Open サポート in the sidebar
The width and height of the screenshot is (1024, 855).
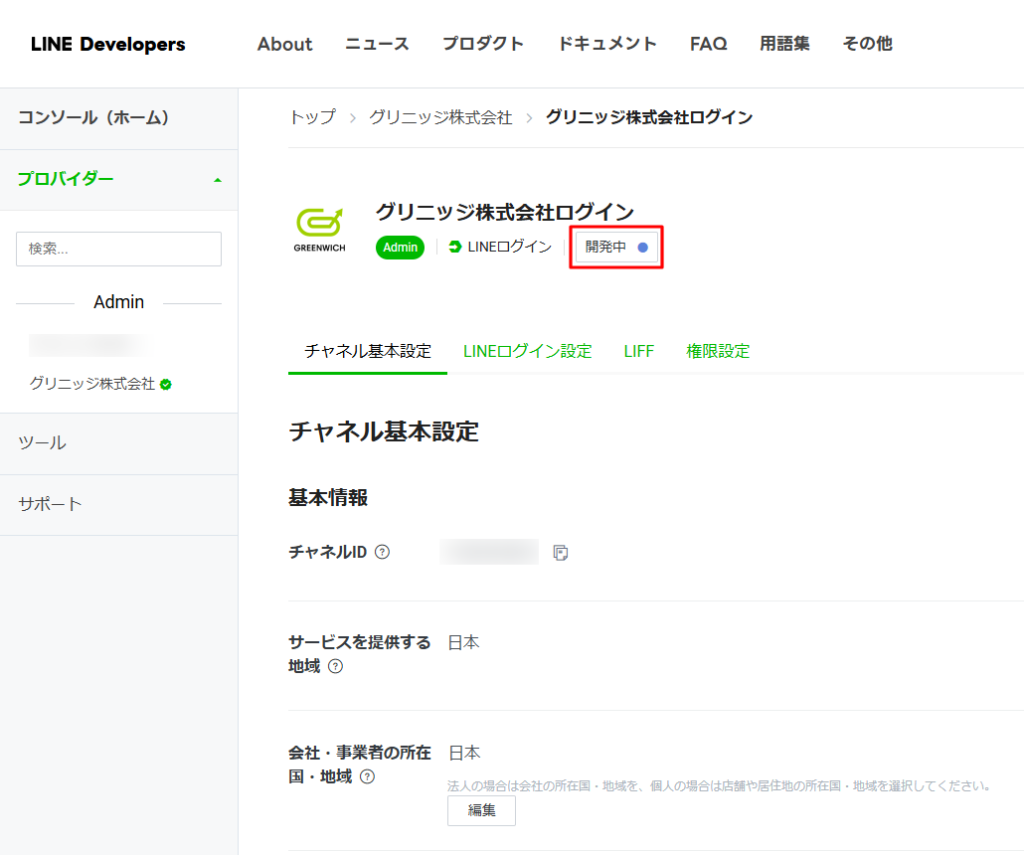pos(119,505)
